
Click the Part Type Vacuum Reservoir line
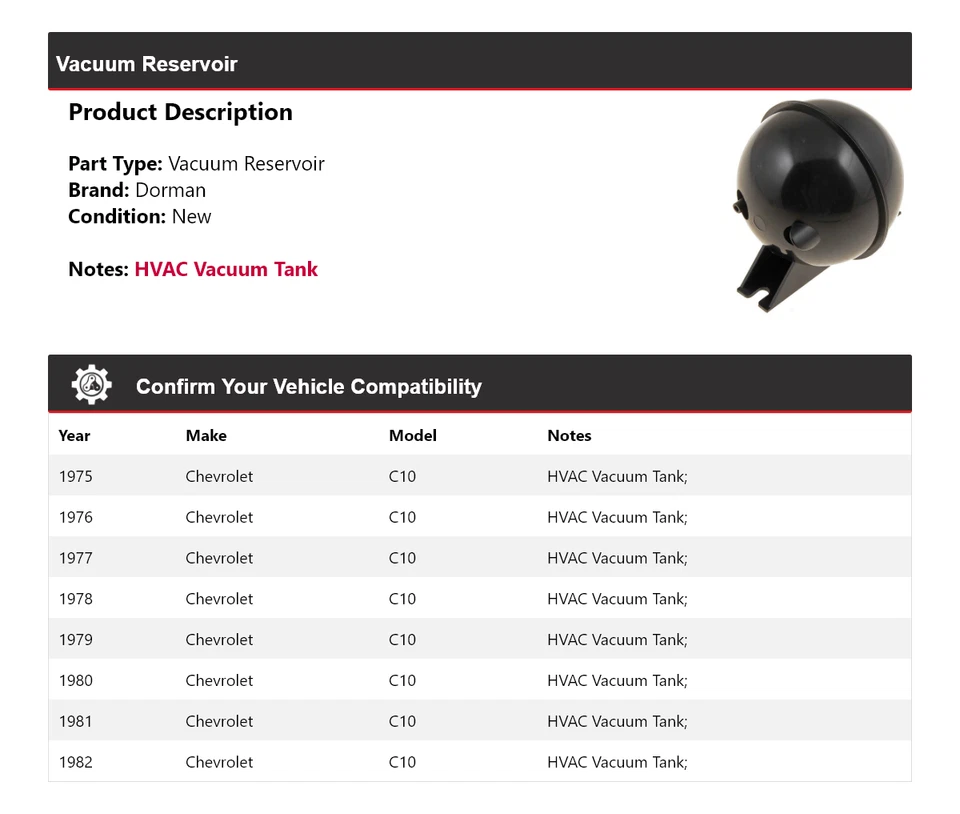(196, 164)
